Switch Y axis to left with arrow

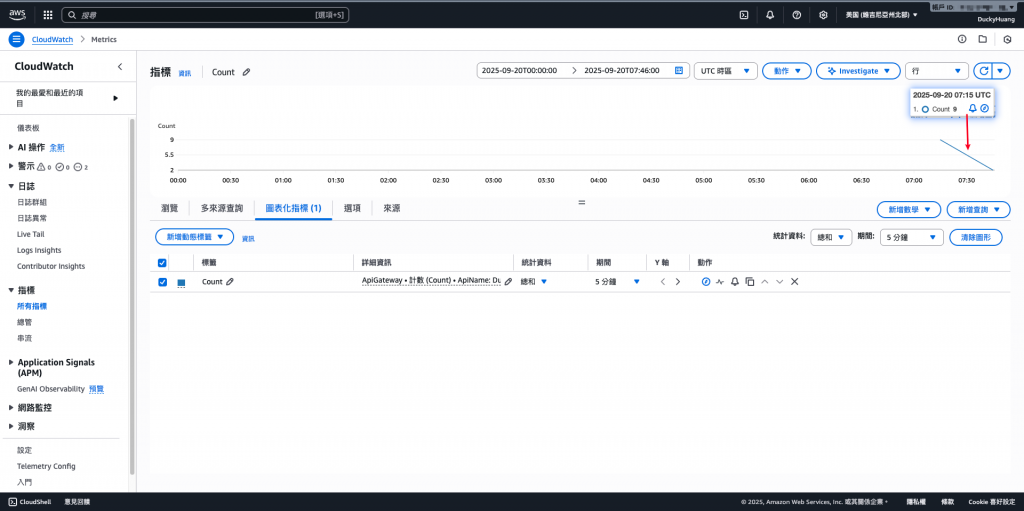(662, 282)
